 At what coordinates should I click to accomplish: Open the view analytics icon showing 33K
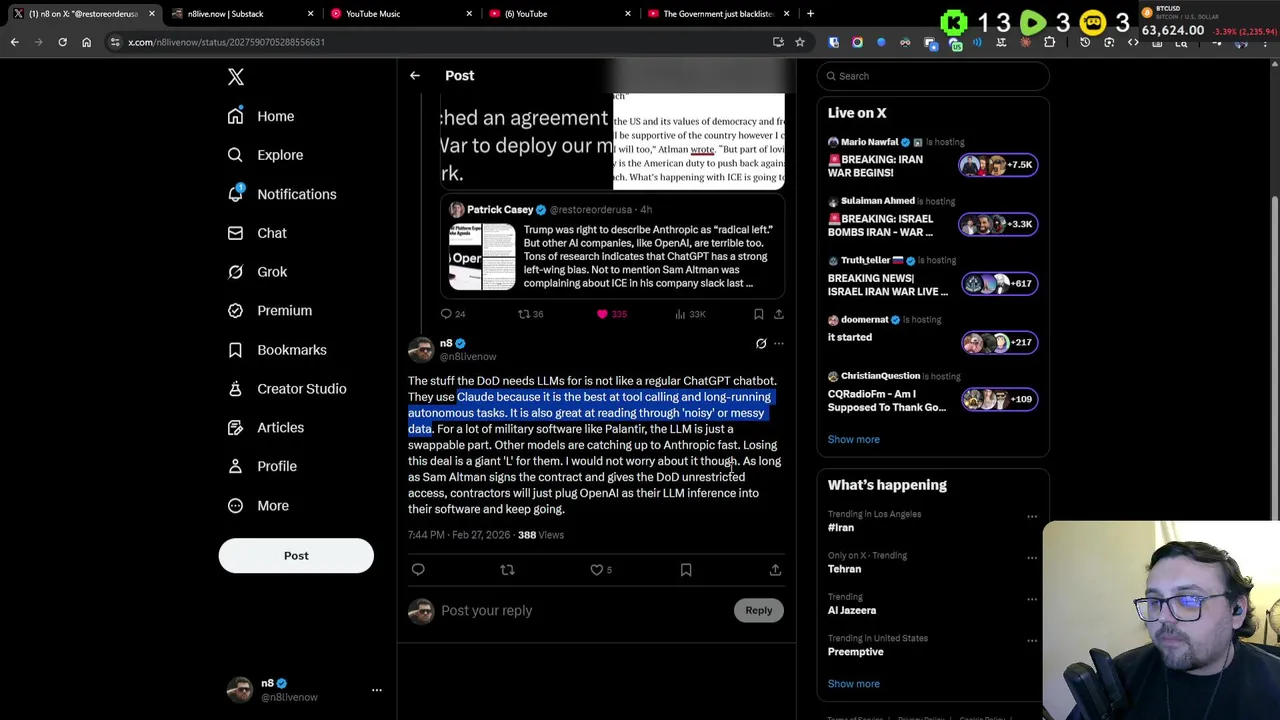[x=681, y=314]
